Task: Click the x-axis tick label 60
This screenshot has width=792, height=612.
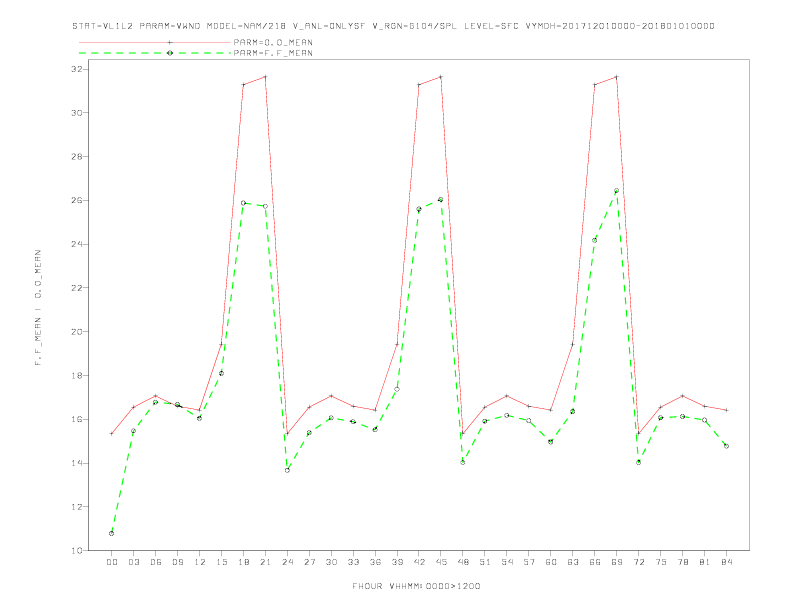Action: (551, 562)
